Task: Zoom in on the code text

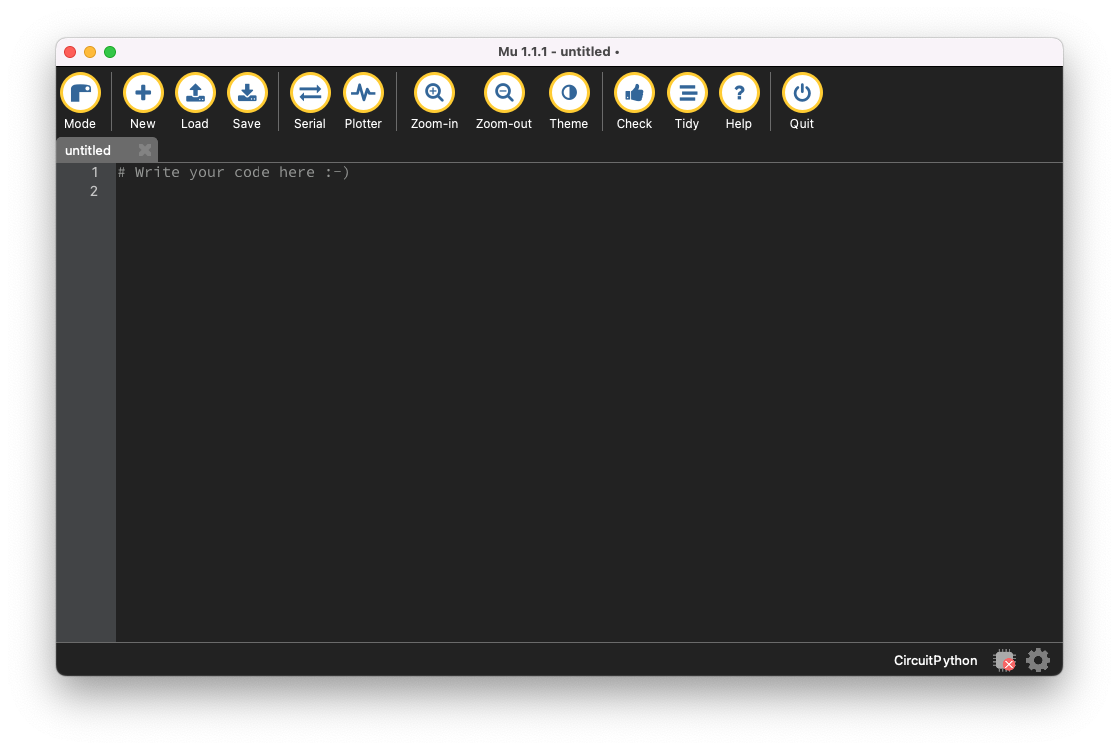Action: [434, 92]
